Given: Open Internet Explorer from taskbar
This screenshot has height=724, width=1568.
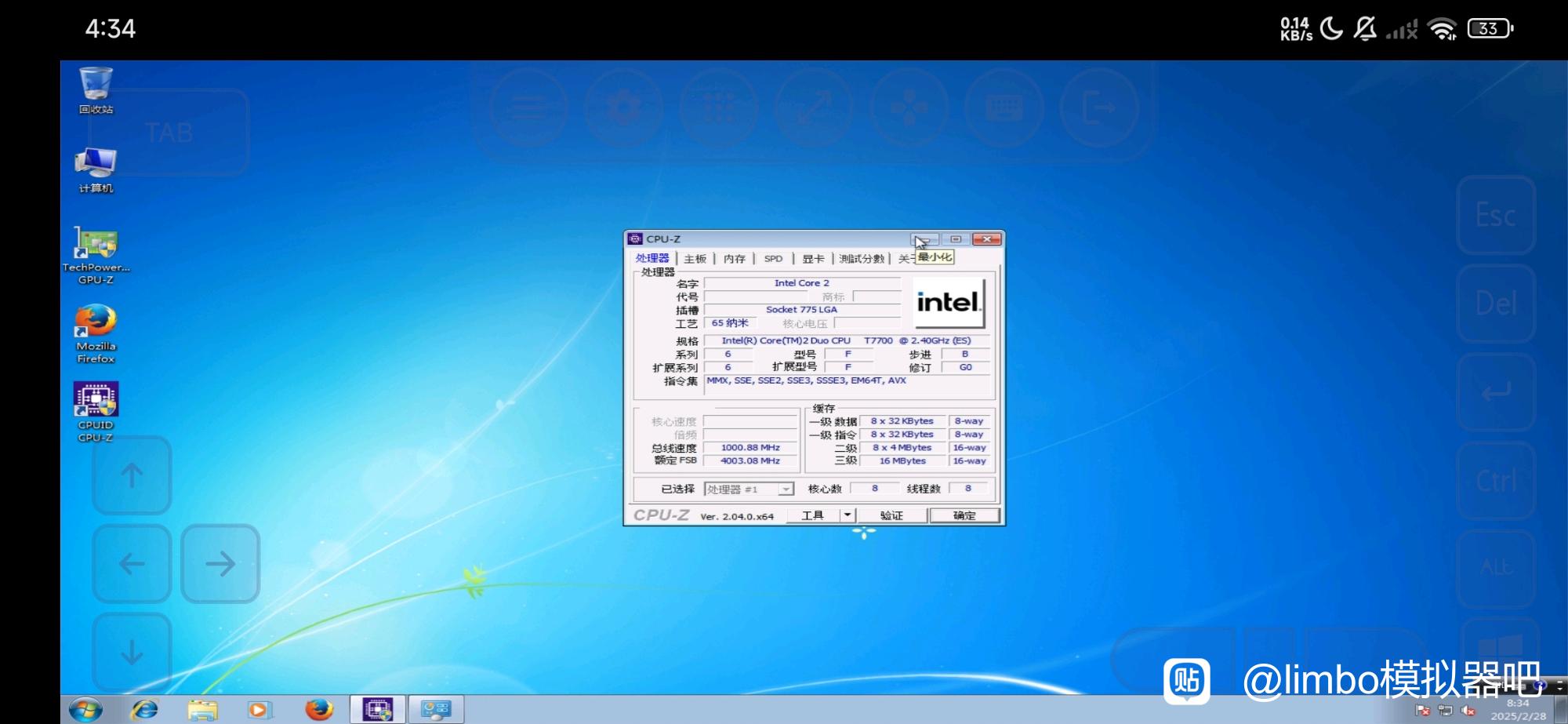Looking at the screenshot, I should (144, 710).
